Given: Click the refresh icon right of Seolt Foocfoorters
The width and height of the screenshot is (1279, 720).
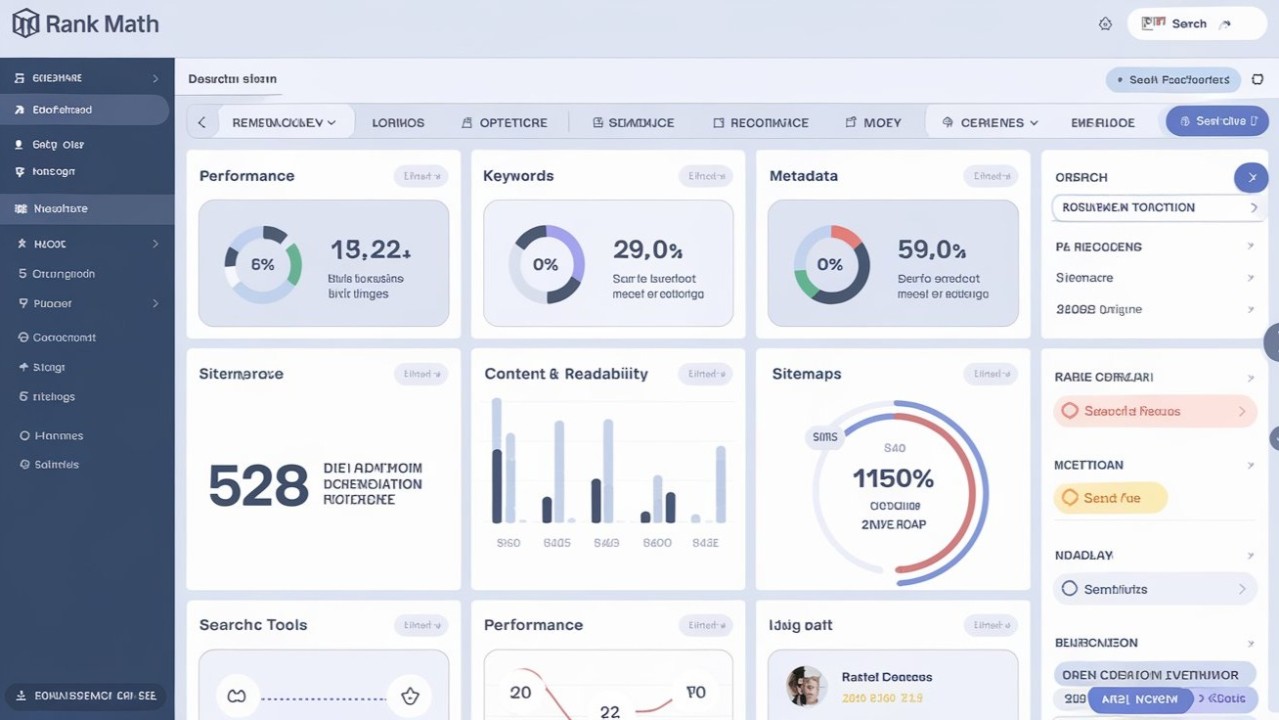Looking at the screenshot, I should (x=1257, y=80).
